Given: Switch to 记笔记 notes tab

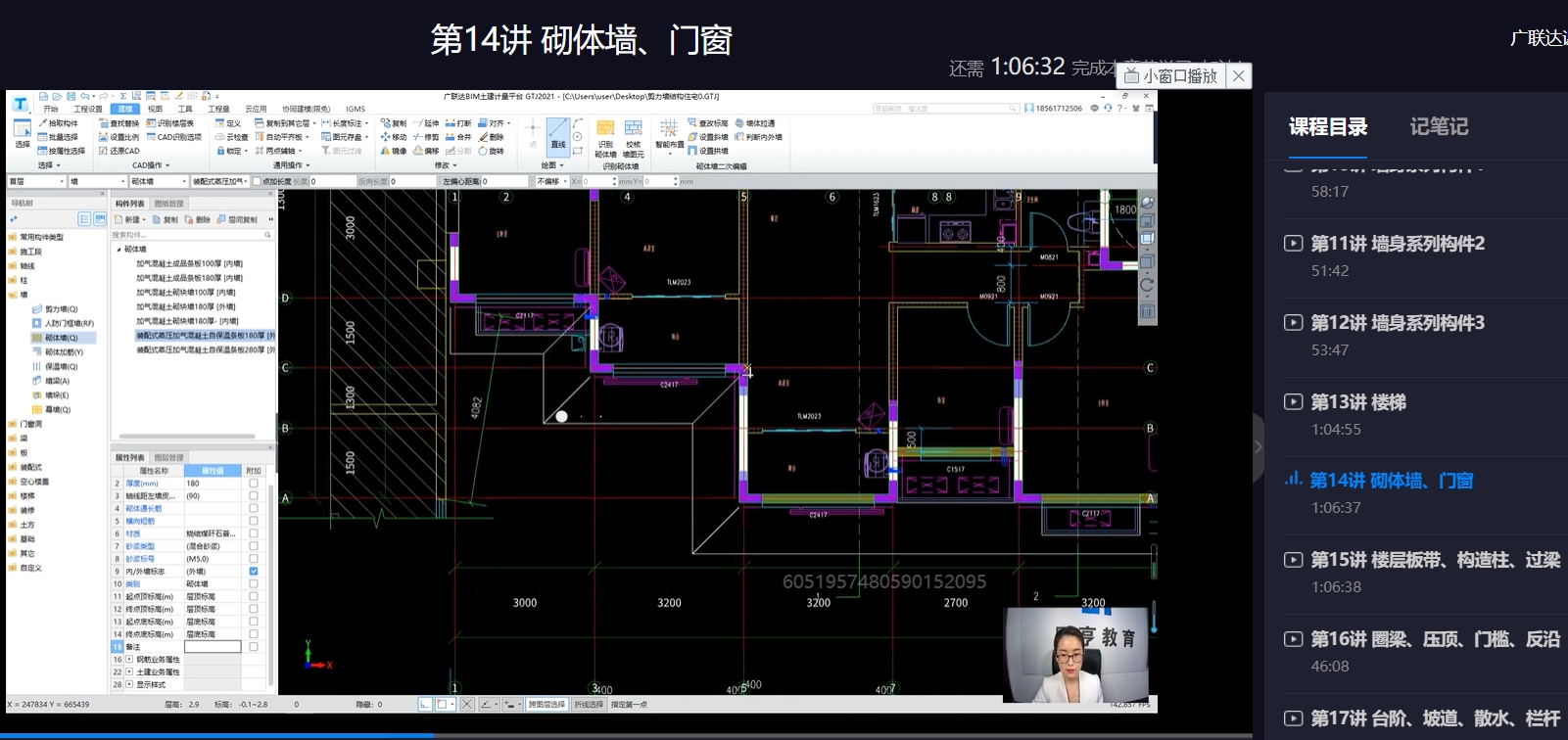Looking at the screenshot, I should [x=1439, y=126].
